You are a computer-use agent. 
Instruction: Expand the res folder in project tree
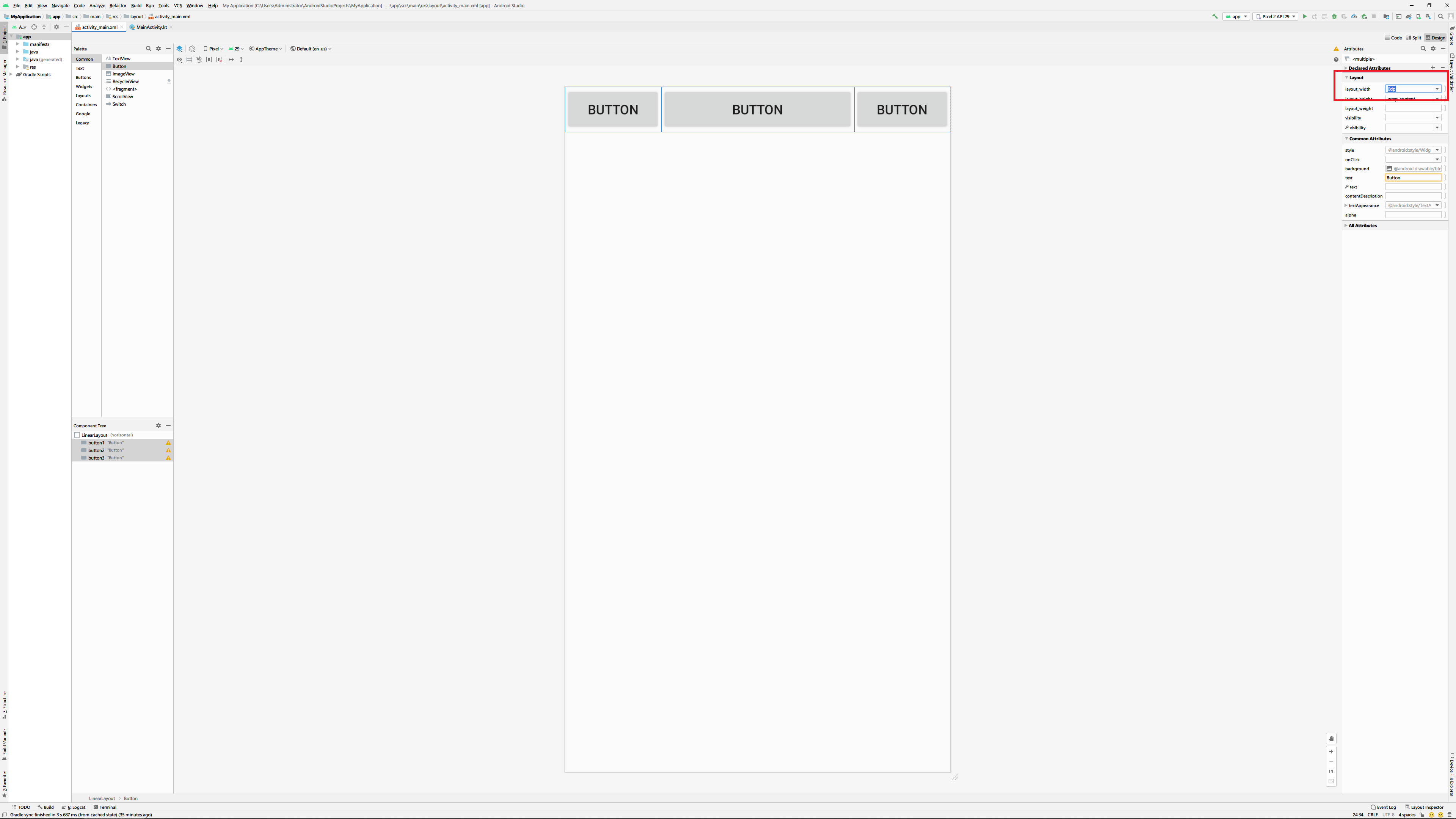pos(18,67)
